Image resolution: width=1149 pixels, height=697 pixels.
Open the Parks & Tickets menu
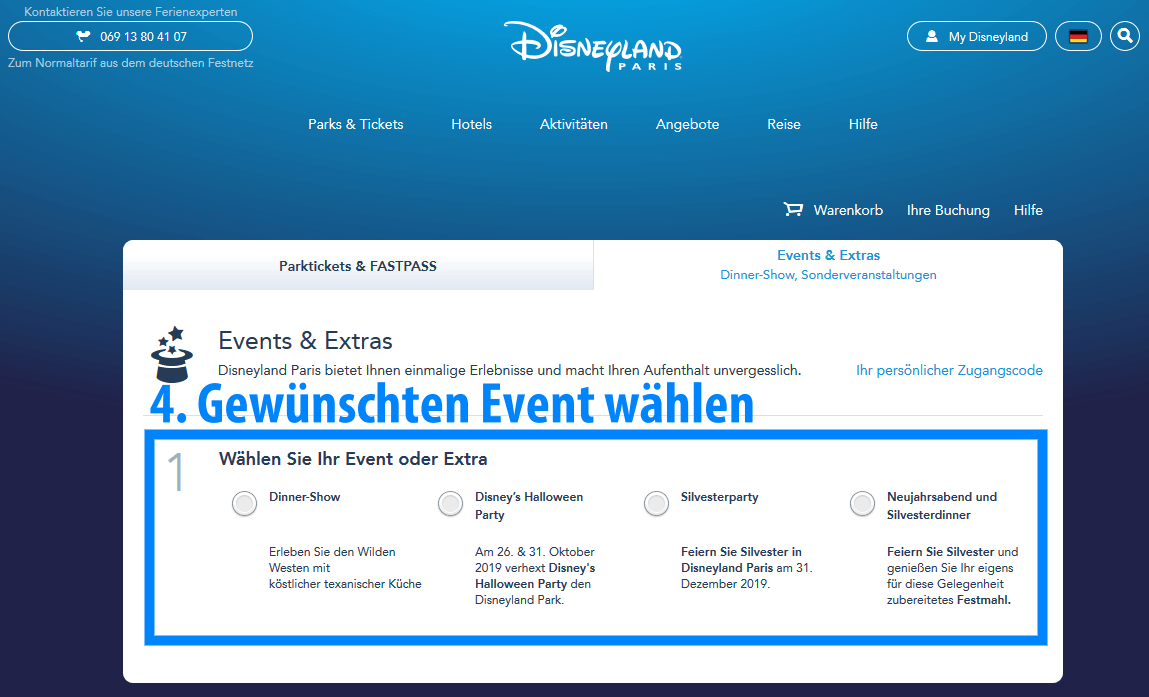(355, 124)
